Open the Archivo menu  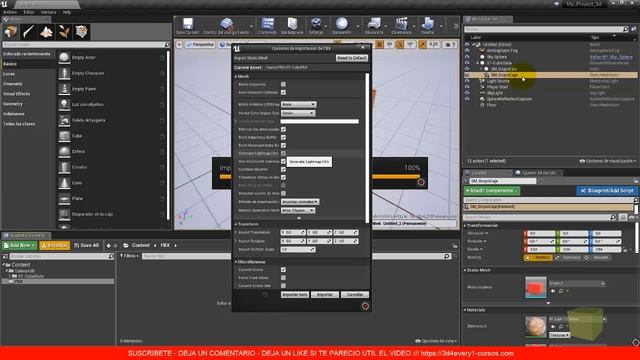tap(10, 12)
